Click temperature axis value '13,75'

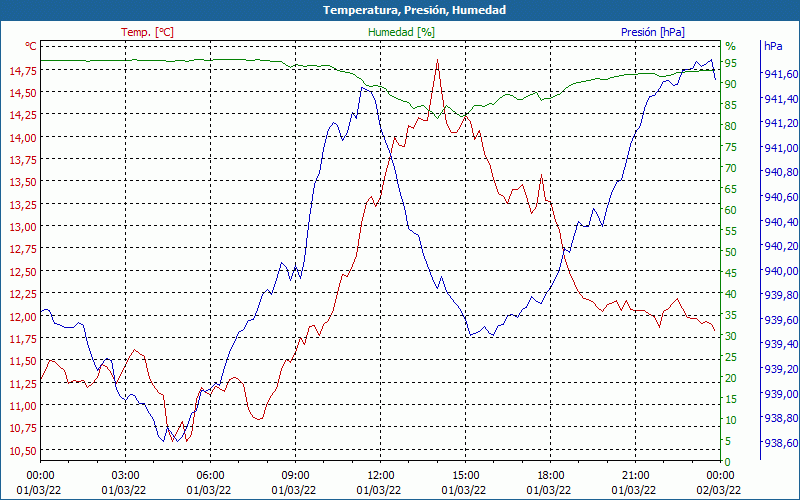click(x=23, y=160)
